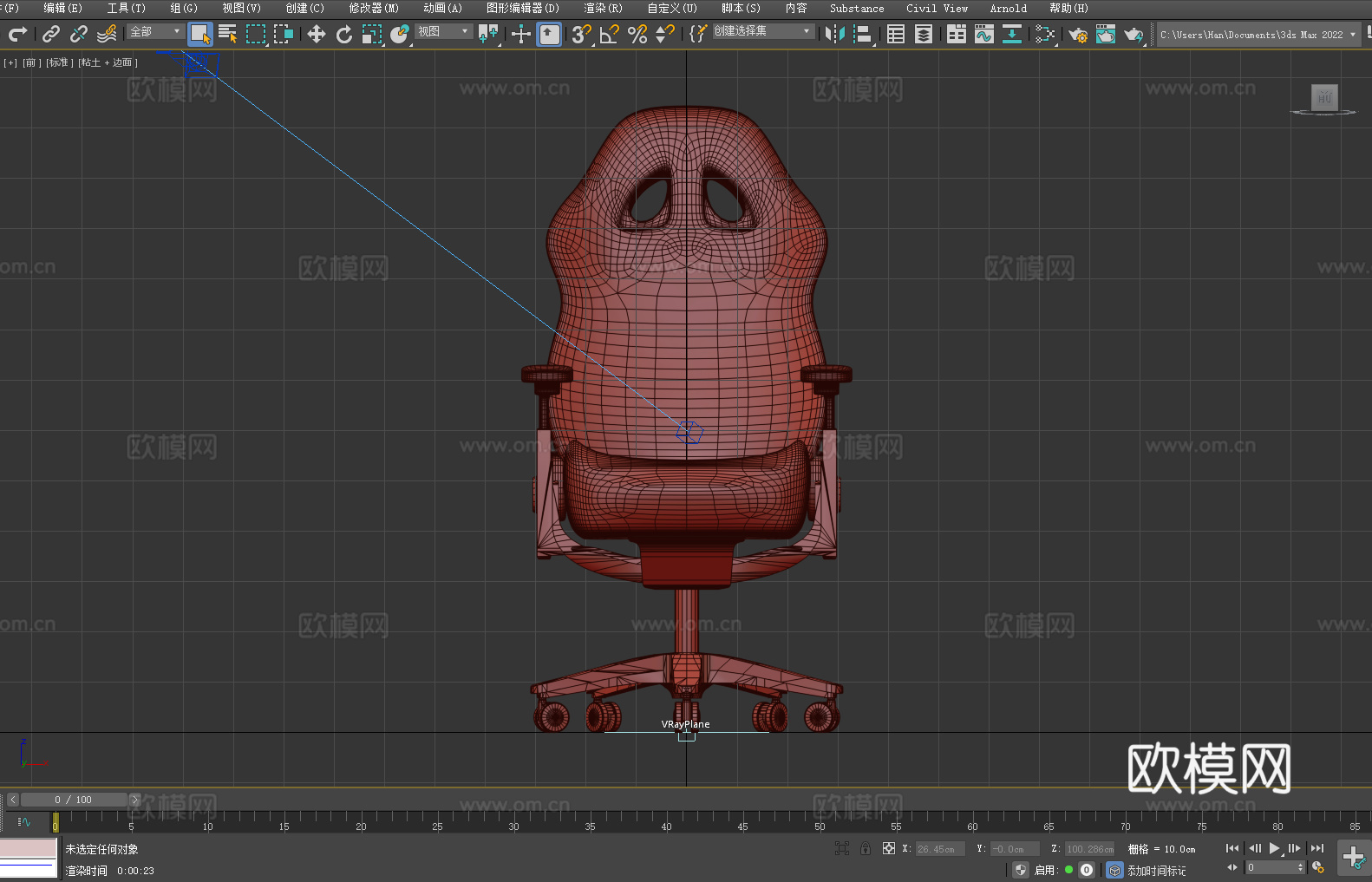The image size is (1372, 882).
Task: Select the Rotate tool
Action: coord(344,34)
